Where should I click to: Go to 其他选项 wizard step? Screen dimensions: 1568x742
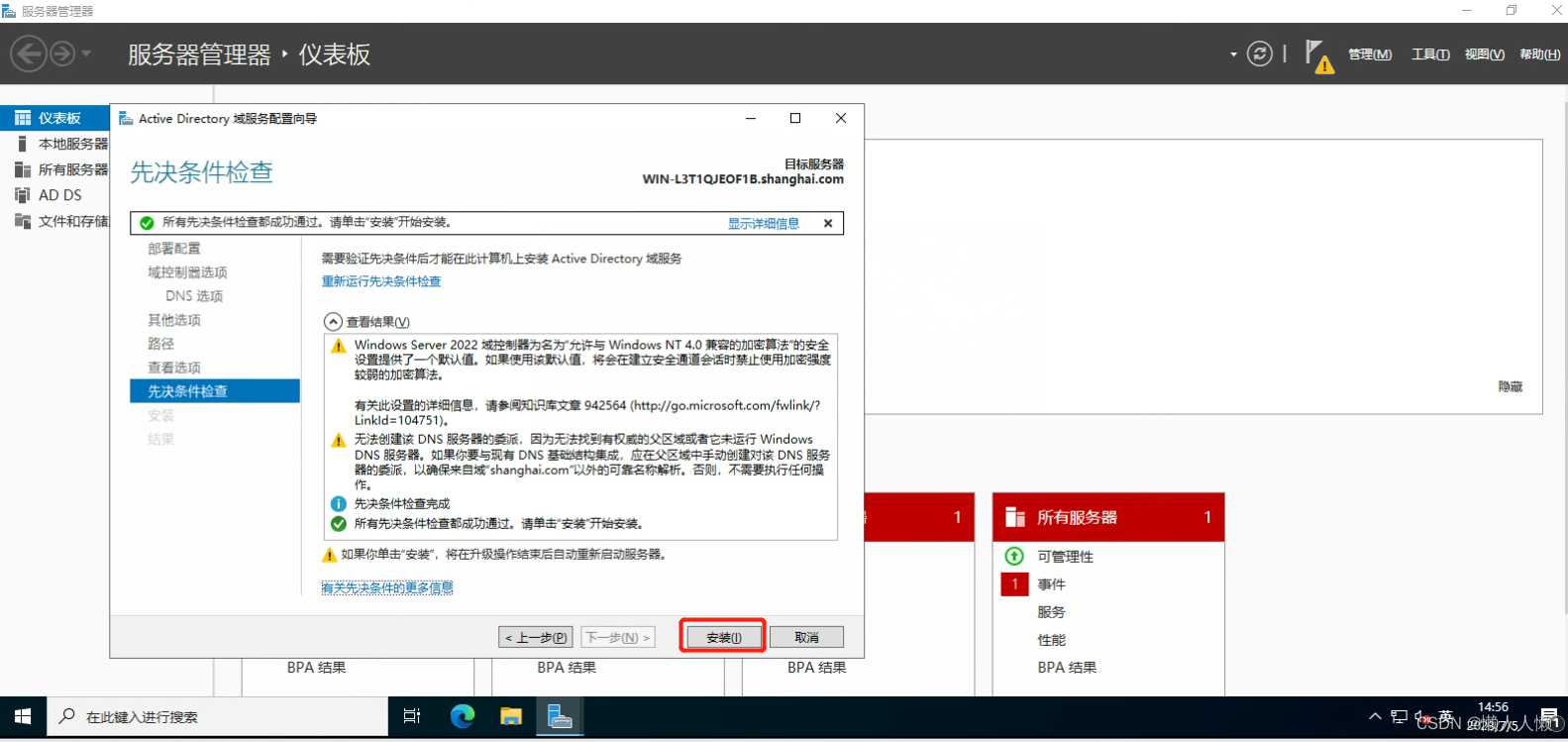pyautogui.click(x=174, y=320)
